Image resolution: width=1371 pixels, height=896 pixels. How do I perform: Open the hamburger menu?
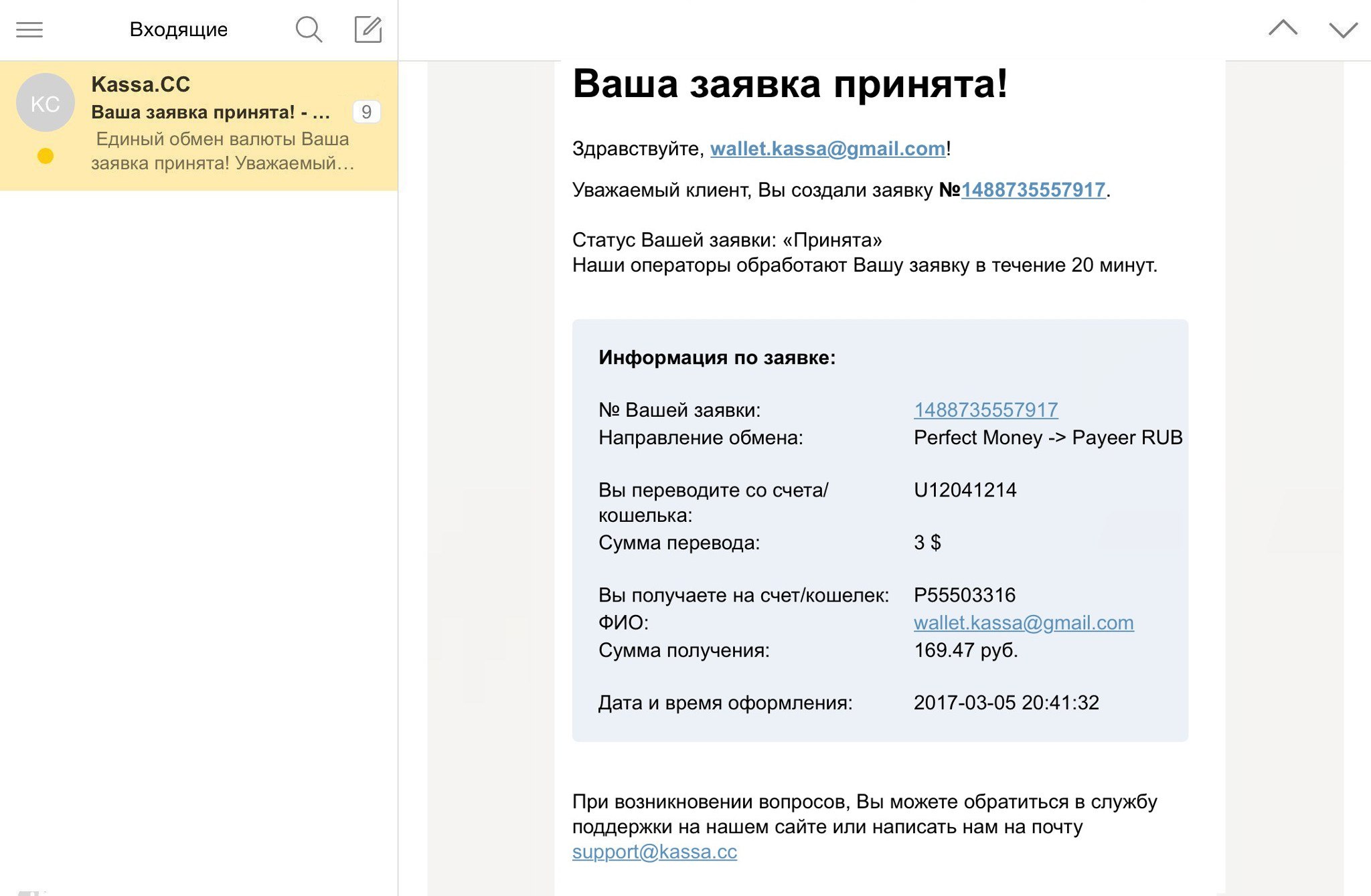(x=29, y=29)
